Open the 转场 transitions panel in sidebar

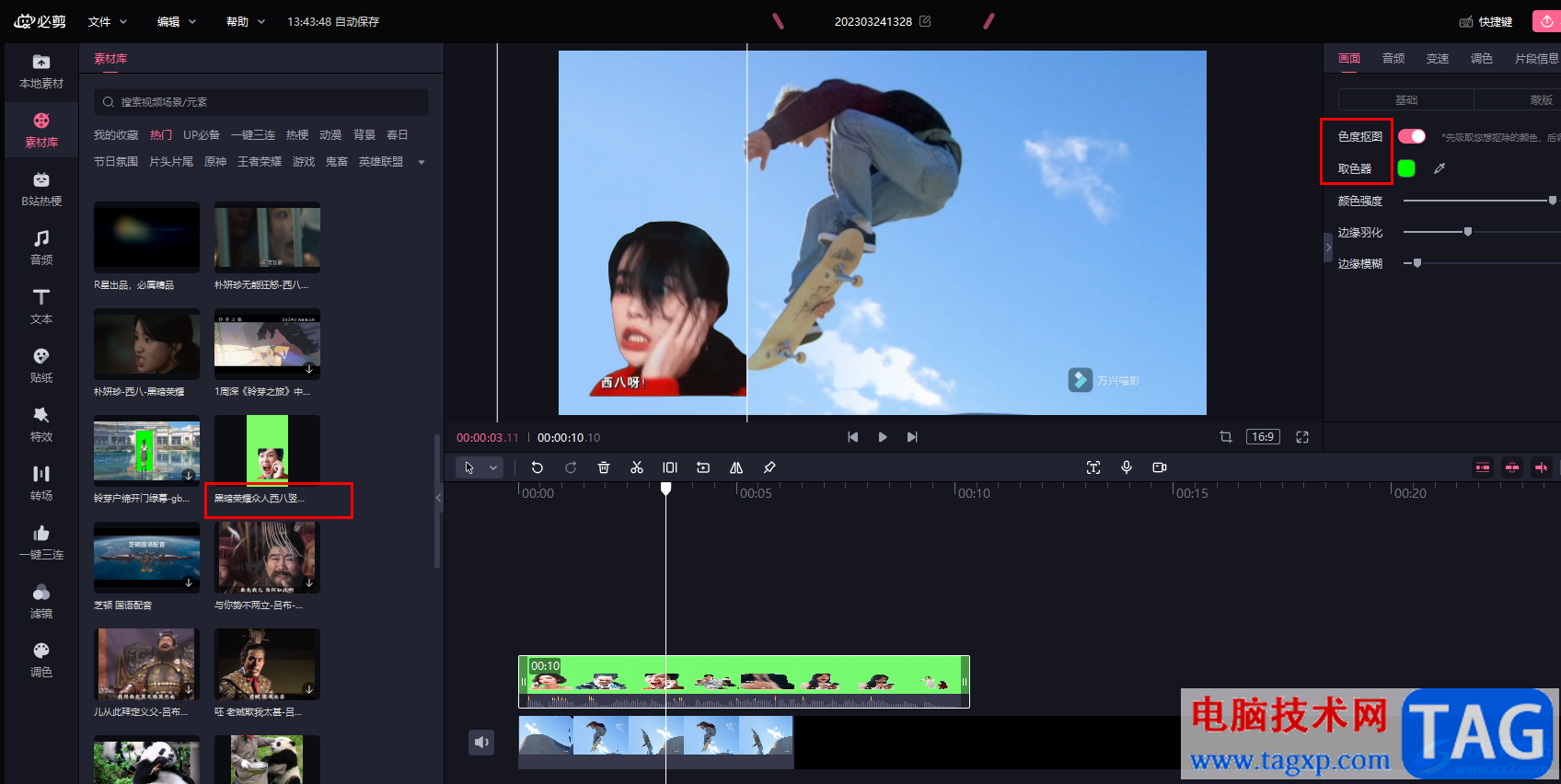click(x=41, y=483)
